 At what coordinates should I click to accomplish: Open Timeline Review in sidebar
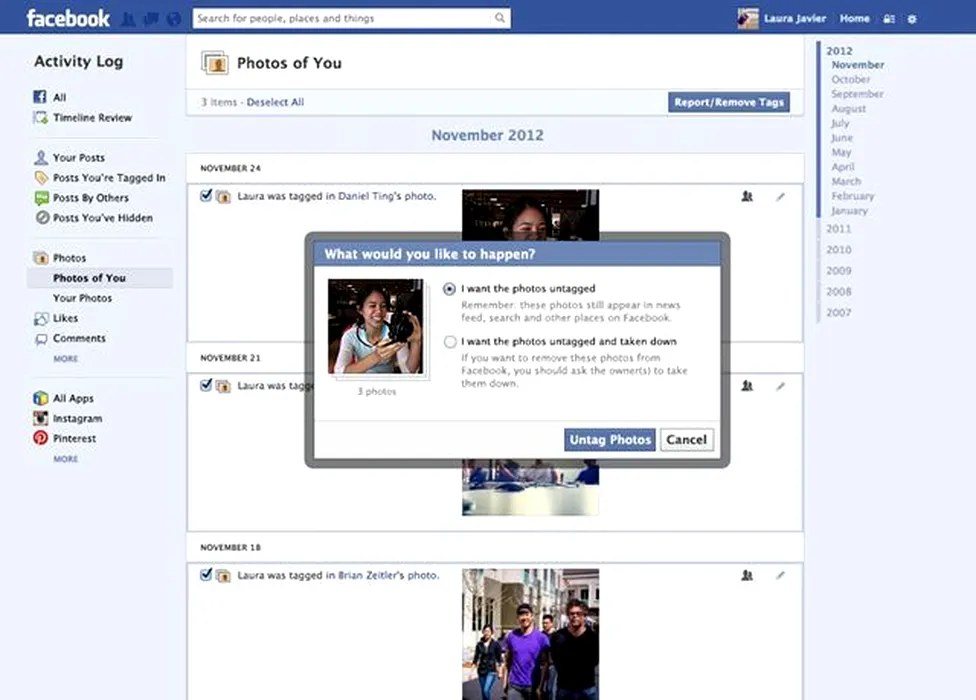(92, 117)
